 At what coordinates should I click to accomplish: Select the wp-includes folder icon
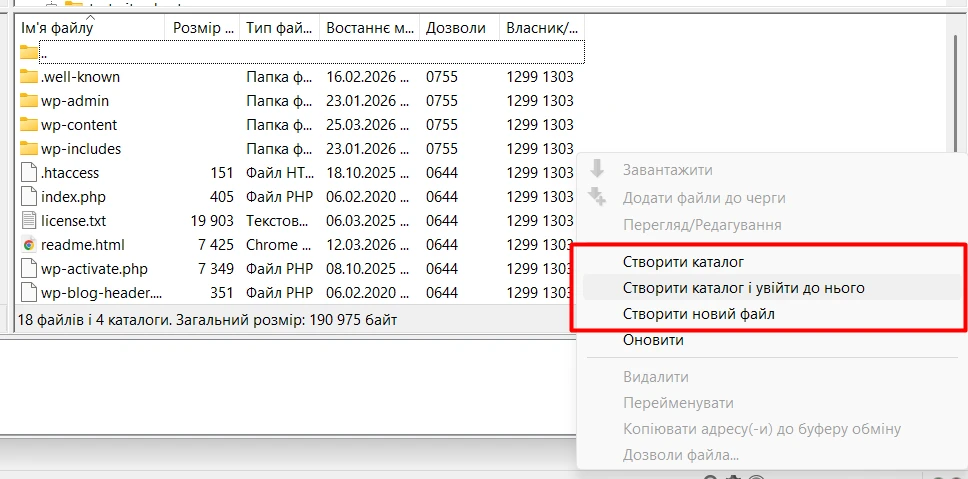(x=28, y=149)
